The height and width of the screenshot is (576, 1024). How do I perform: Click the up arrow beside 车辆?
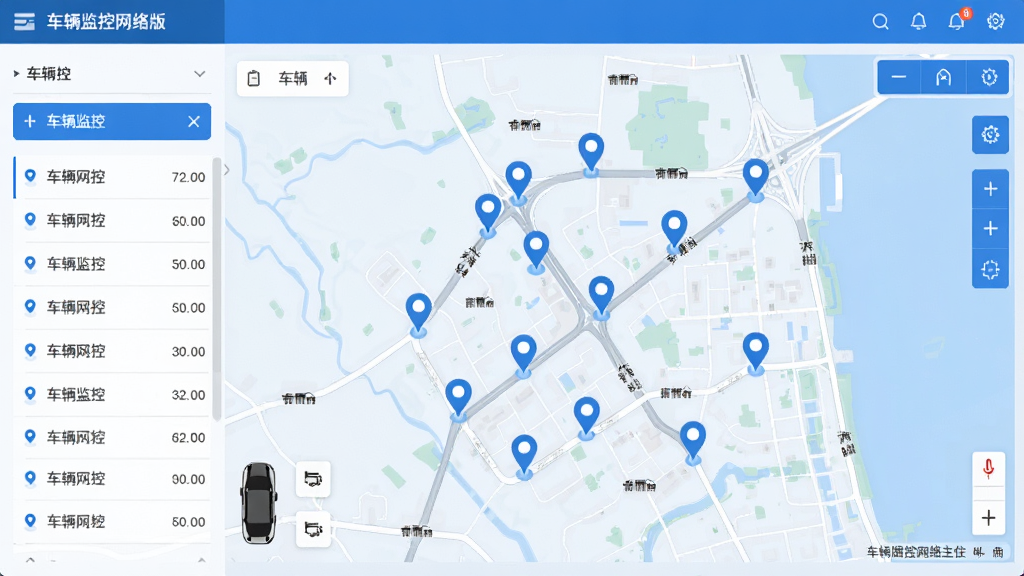click(x=330, y=79)
